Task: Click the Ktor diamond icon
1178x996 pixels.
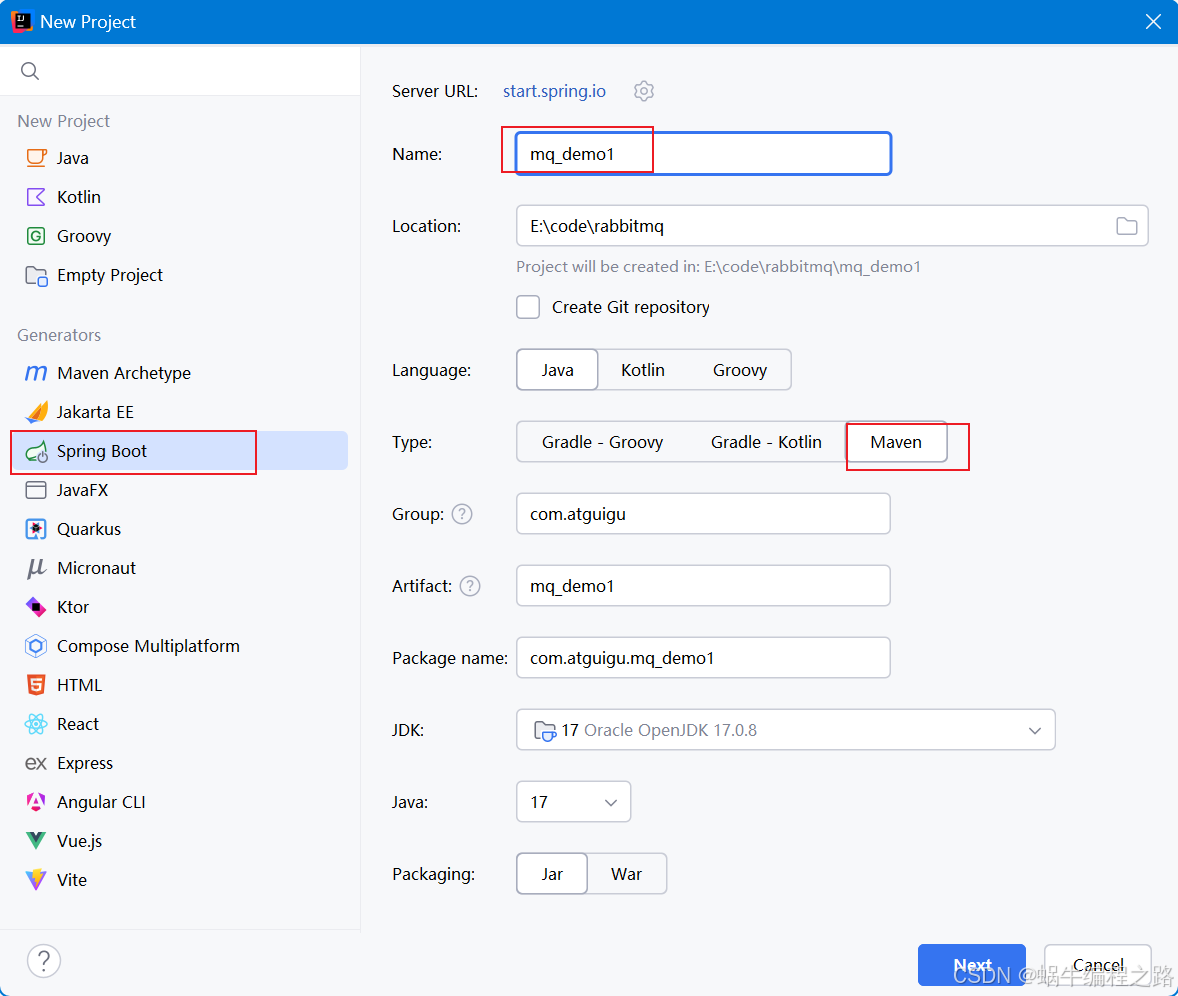Action: point(36,607)
